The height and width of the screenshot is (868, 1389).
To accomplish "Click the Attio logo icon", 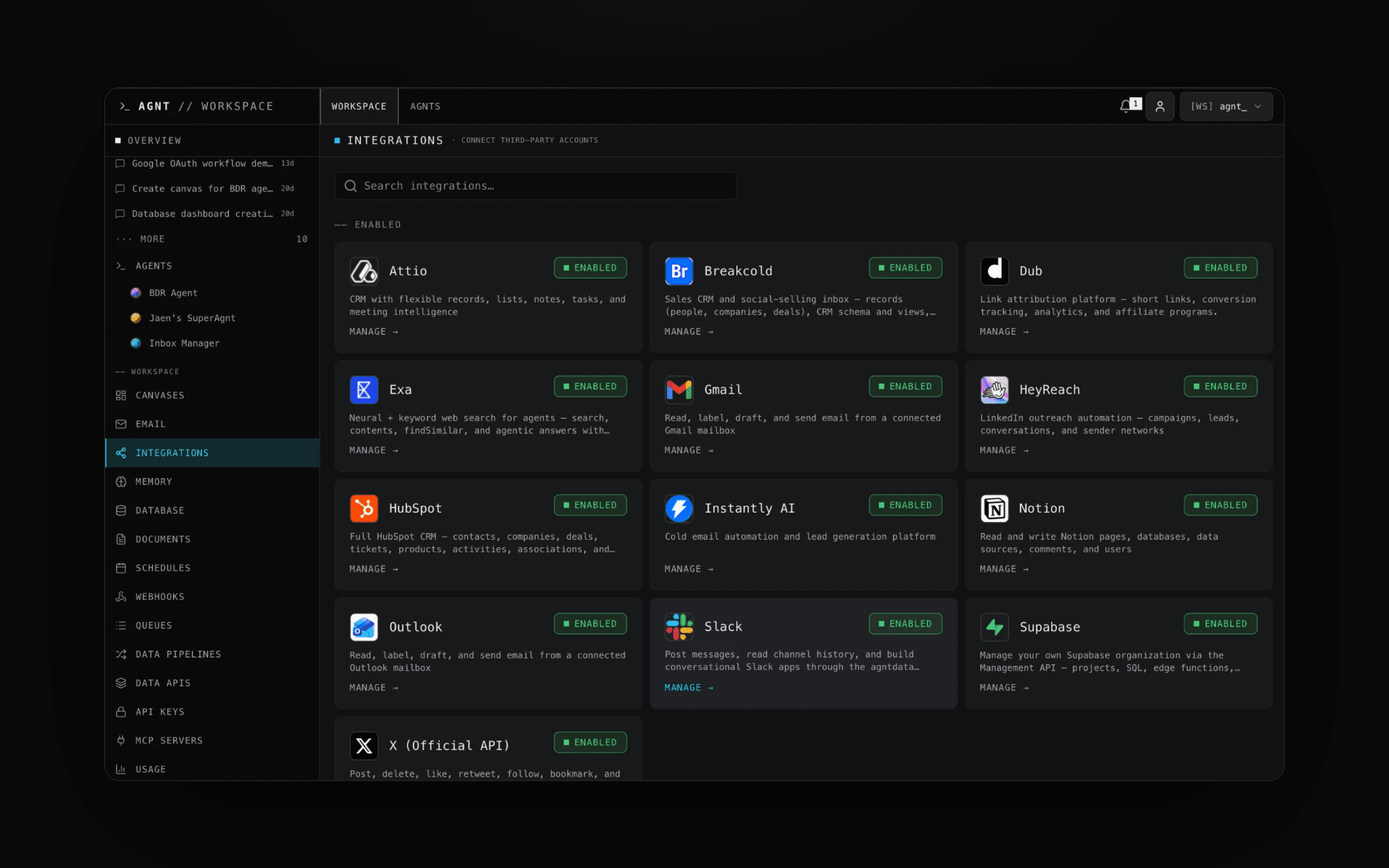I will pyautogui.click(x=364, y=271).
